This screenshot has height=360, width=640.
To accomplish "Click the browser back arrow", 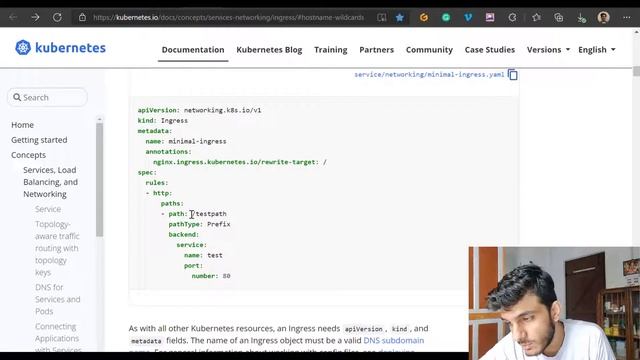I will (x=13, y=17).
